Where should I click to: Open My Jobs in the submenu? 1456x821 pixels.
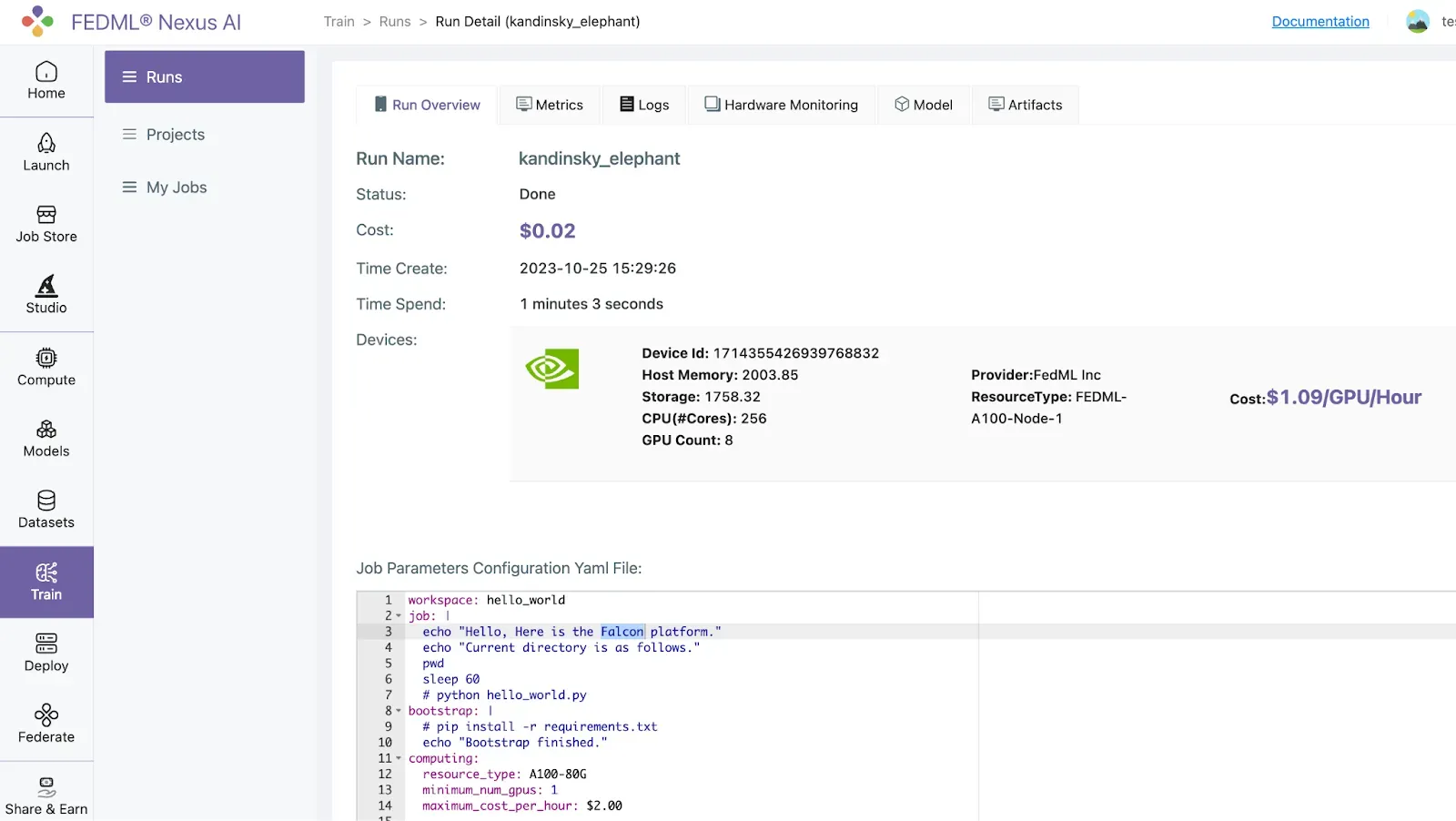[177, 188]
